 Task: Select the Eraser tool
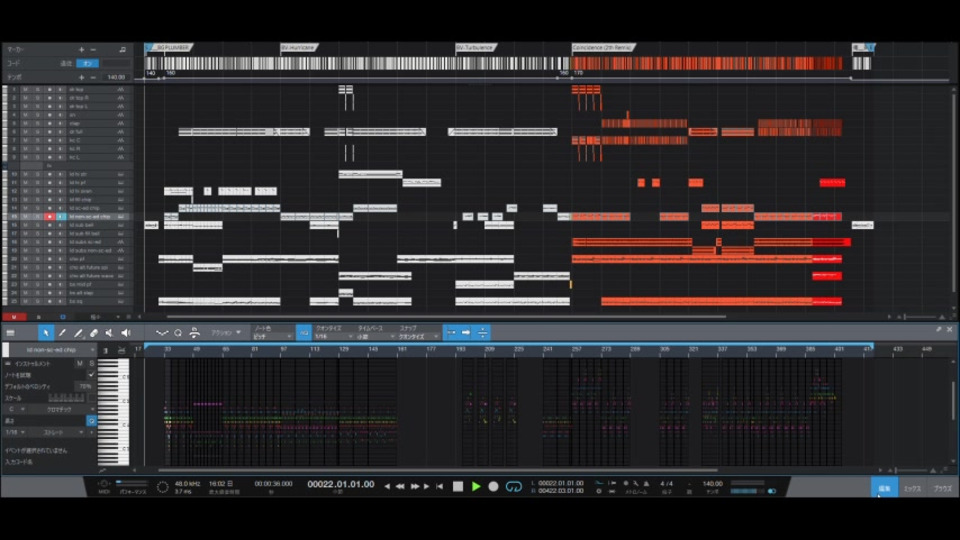[x=94, y=332]
